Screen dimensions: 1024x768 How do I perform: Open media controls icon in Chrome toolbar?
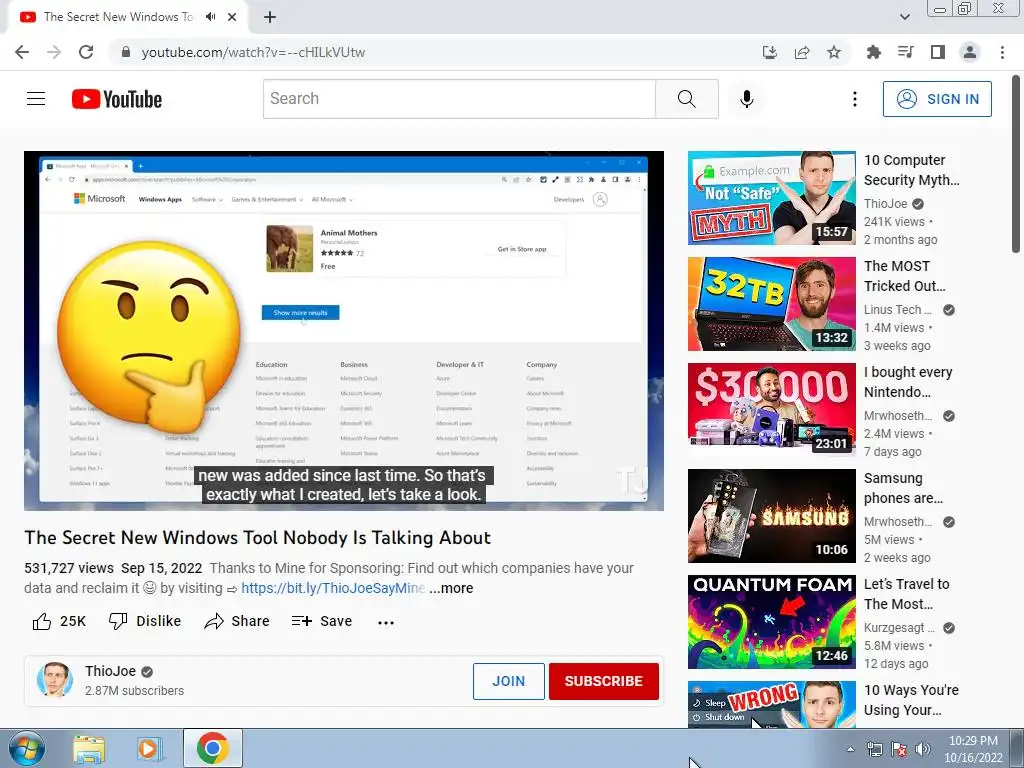pyautogui.click(x=906, y=52)
